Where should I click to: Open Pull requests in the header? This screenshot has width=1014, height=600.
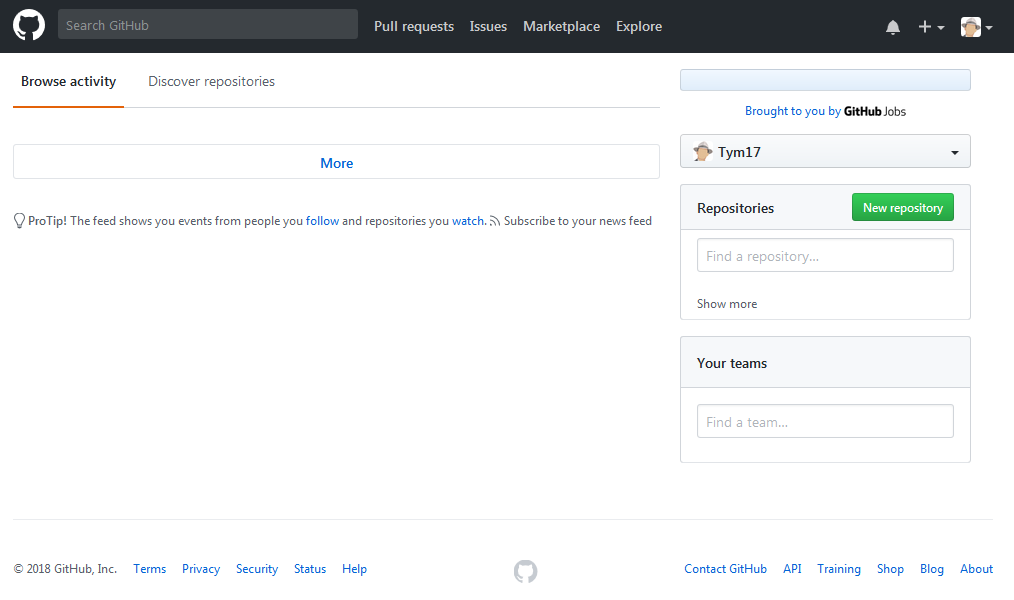414,27
